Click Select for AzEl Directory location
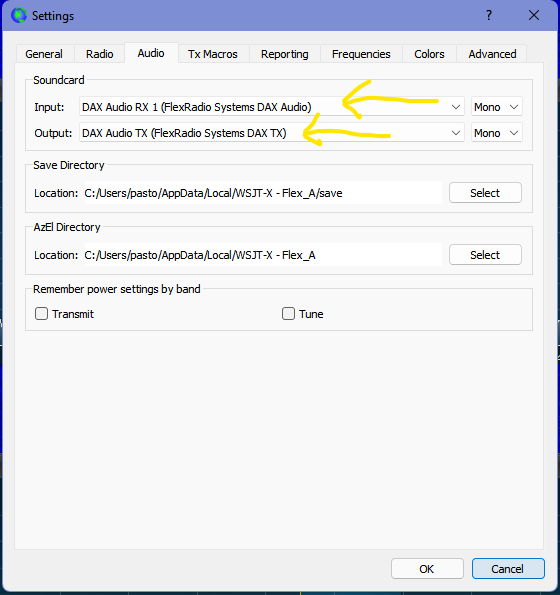560x595 pixels. pos(485,255)
